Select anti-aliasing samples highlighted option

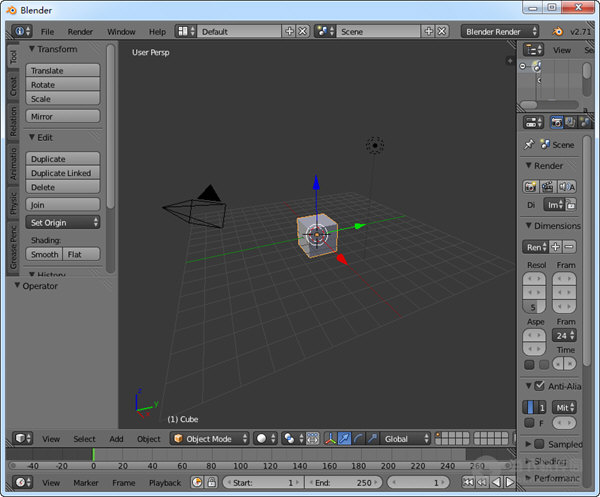pyautogui.click(x=530, y=407)
